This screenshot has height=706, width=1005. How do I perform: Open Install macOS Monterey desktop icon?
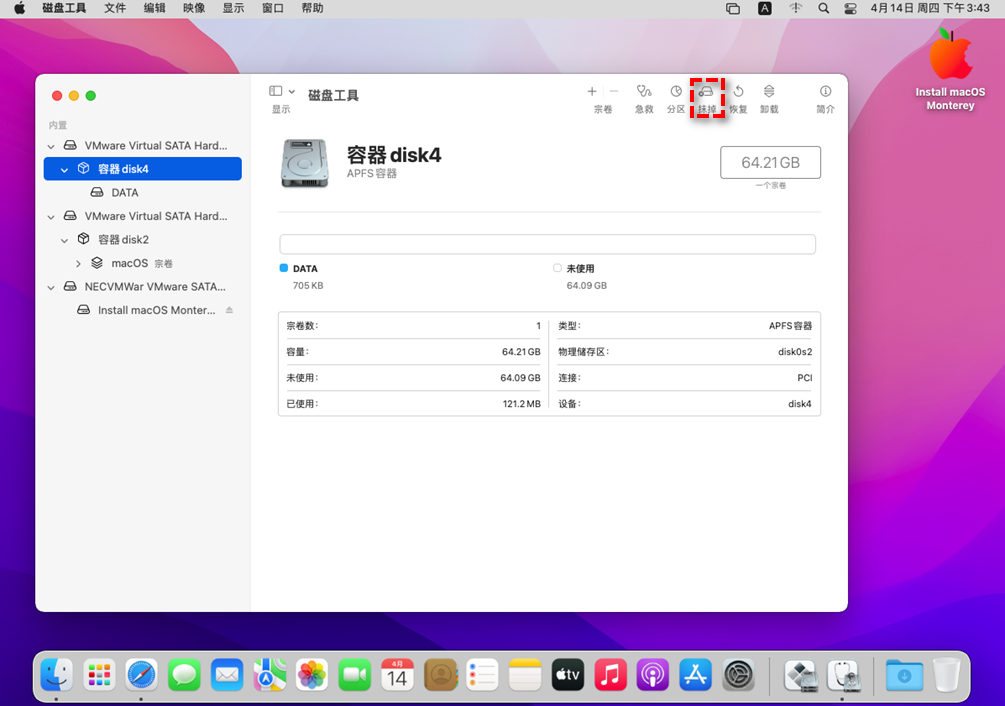click(951, 69)
